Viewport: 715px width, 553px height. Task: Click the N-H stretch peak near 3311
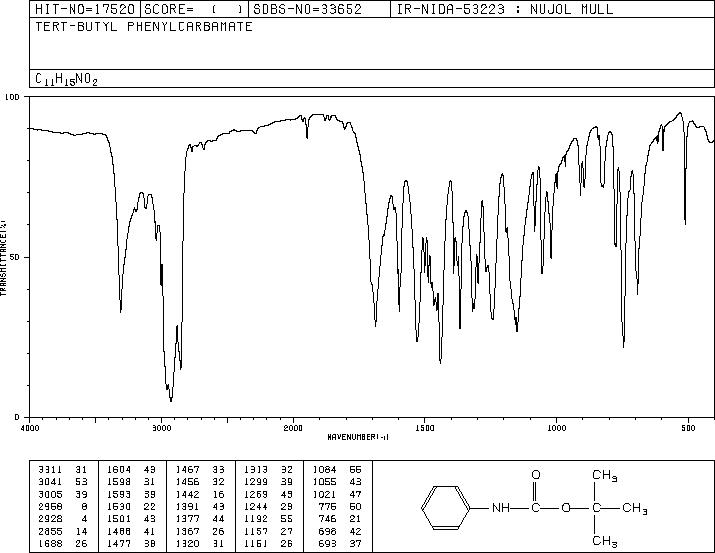[x=120, y=310]
